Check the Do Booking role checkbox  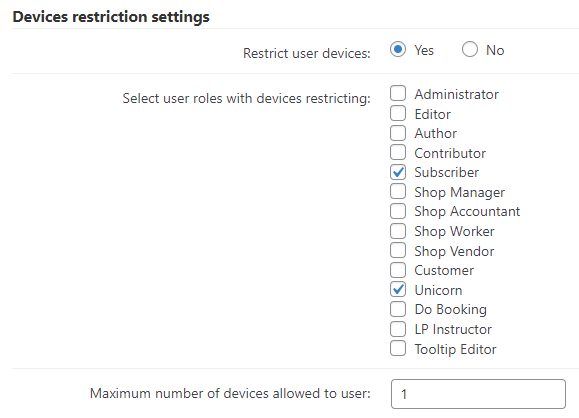(398, 309)
